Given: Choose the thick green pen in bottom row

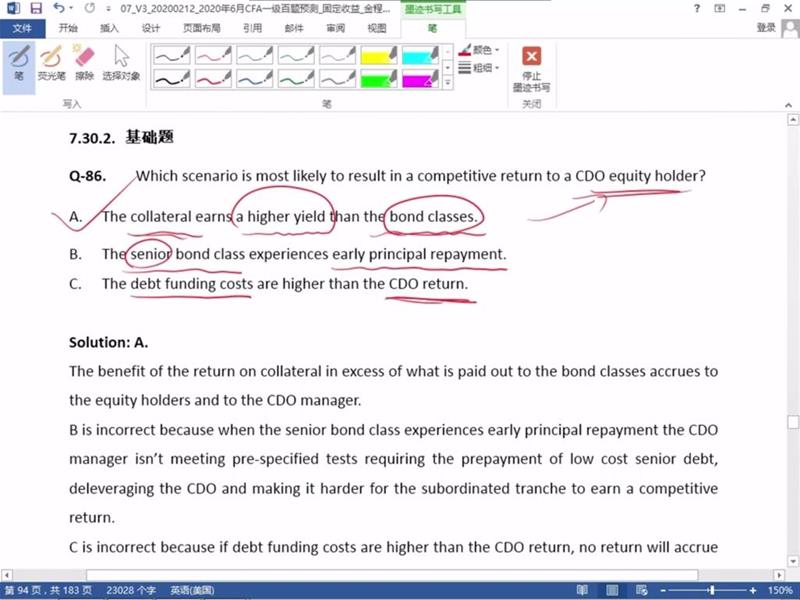Looking at the screenshot, I should coord(296,79).
